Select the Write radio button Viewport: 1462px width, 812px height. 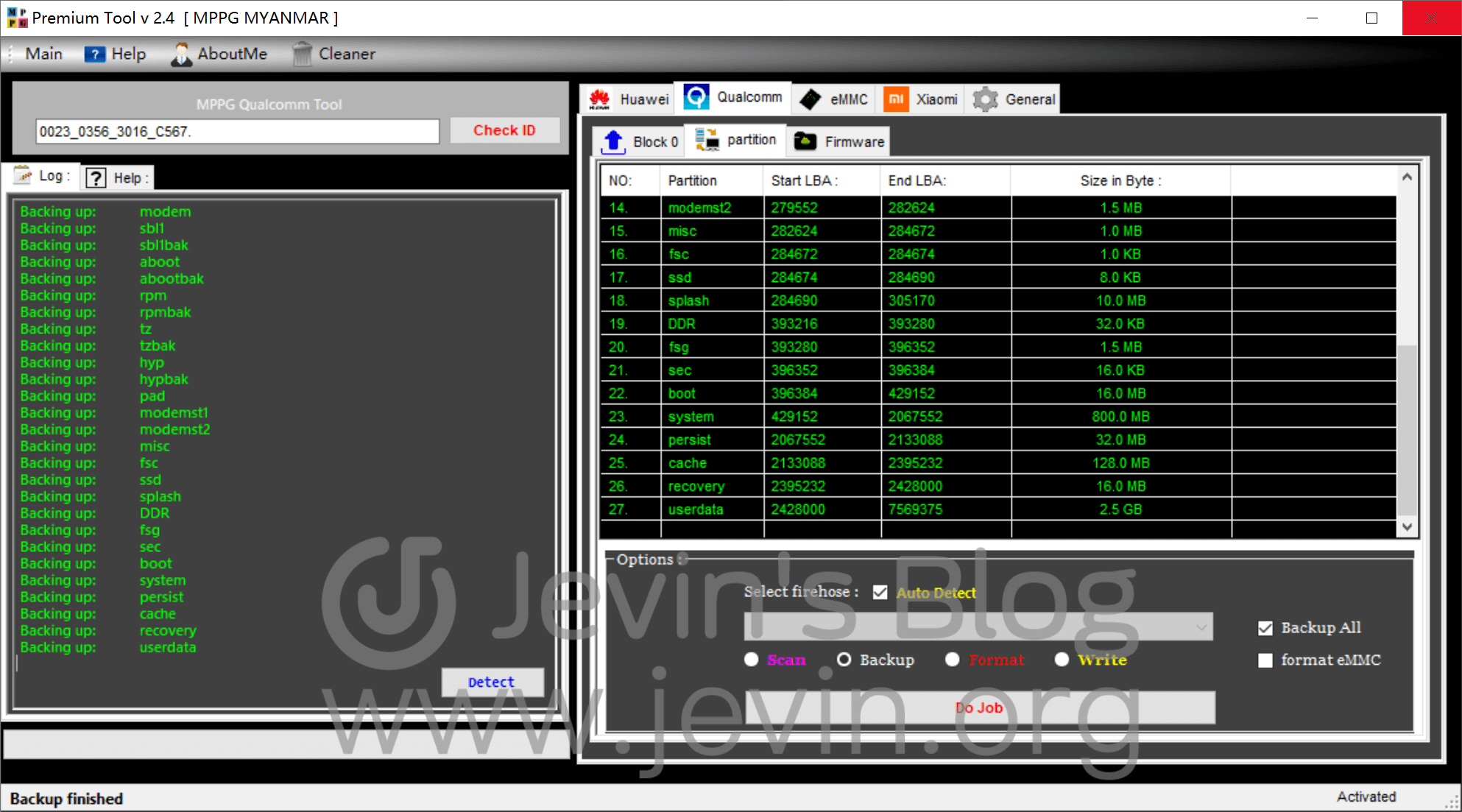1062,660
